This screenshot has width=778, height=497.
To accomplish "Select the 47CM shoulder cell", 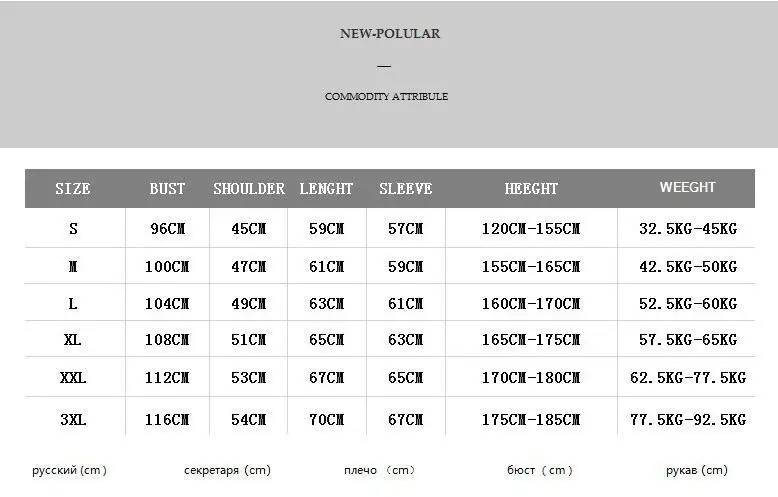I will (249, 267).
